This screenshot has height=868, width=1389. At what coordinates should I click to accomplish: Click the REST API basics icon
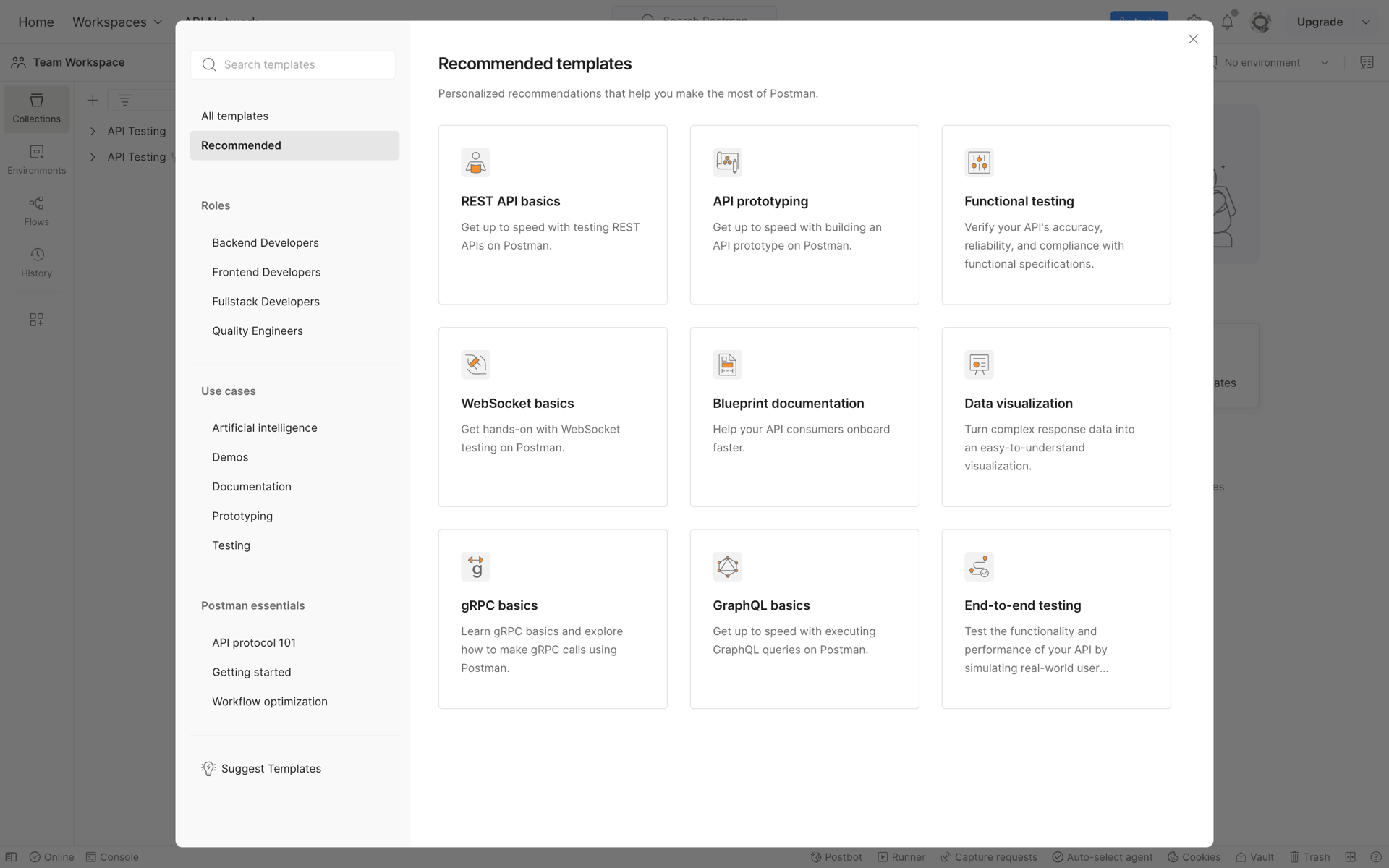click(x=475, y=162)
